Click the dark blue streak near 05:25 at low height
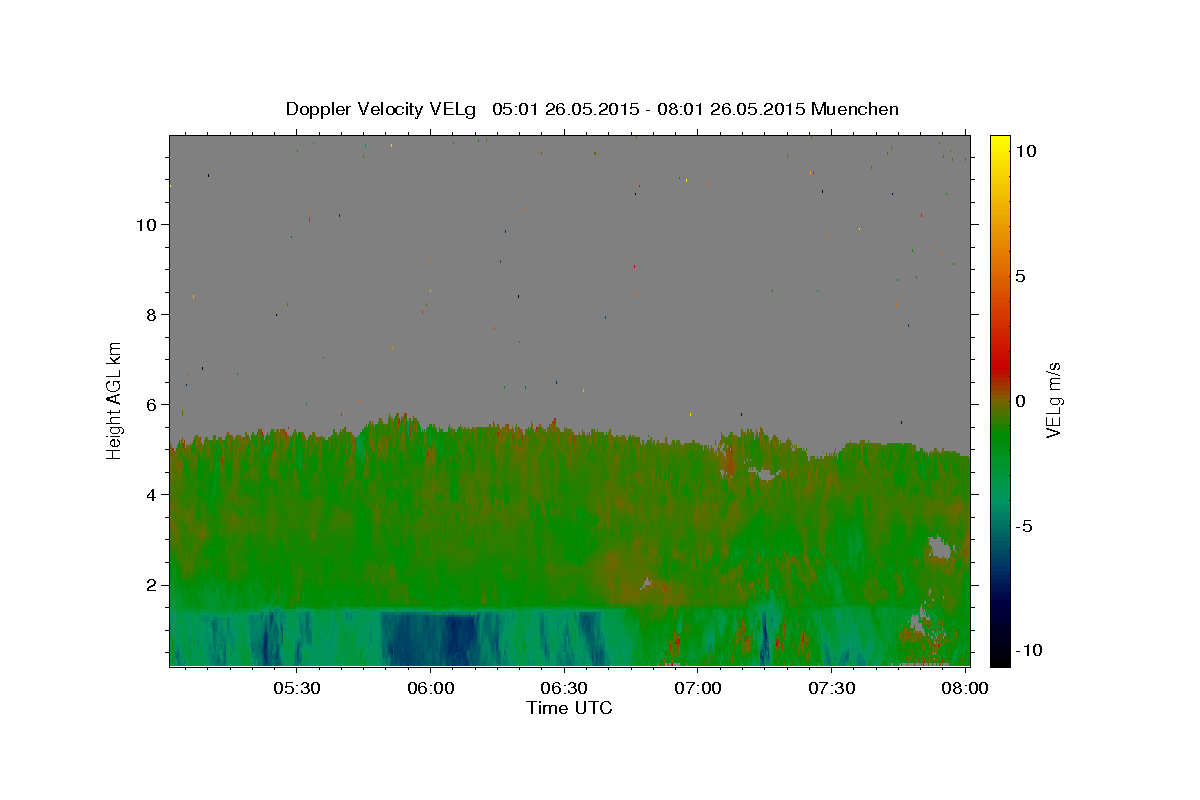This screenshot has height=800, width=1200. coord(268,640)
